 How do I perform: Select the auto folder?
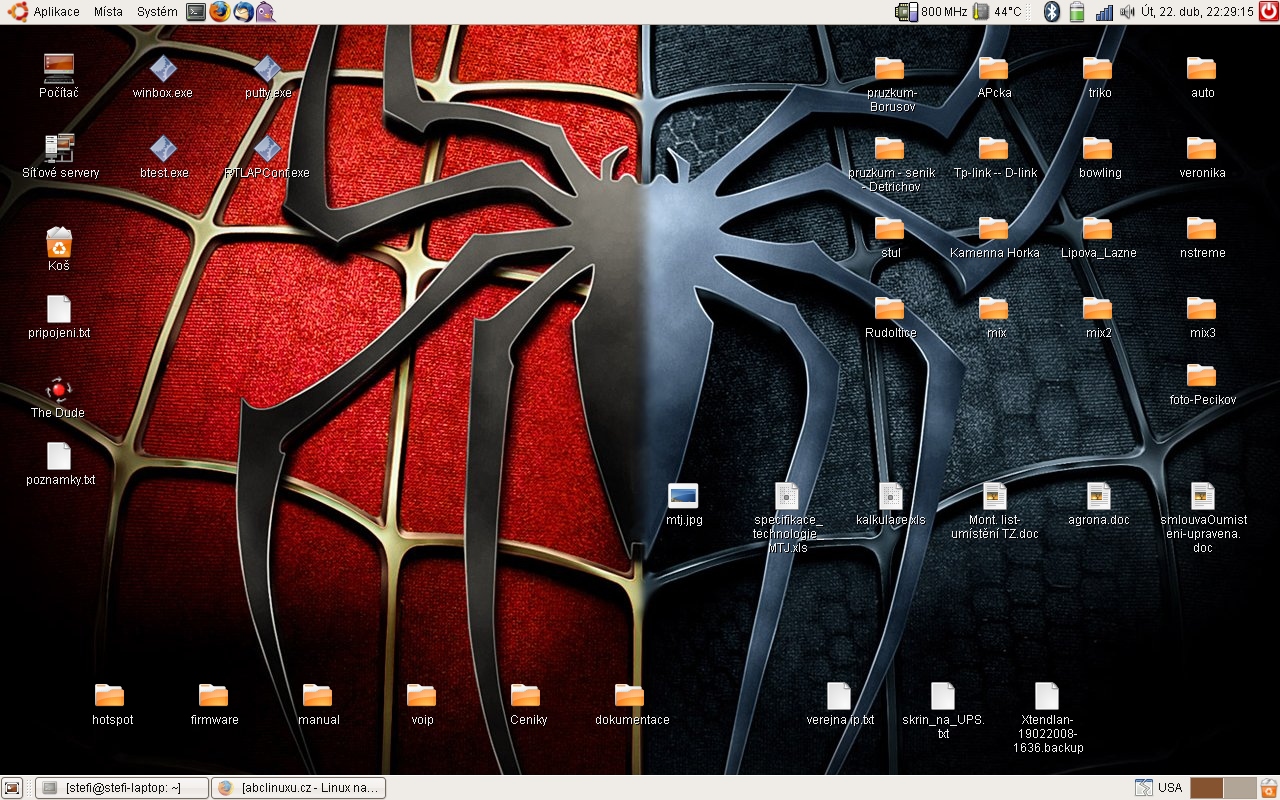pyautogui.click(x=1202, y=77)
